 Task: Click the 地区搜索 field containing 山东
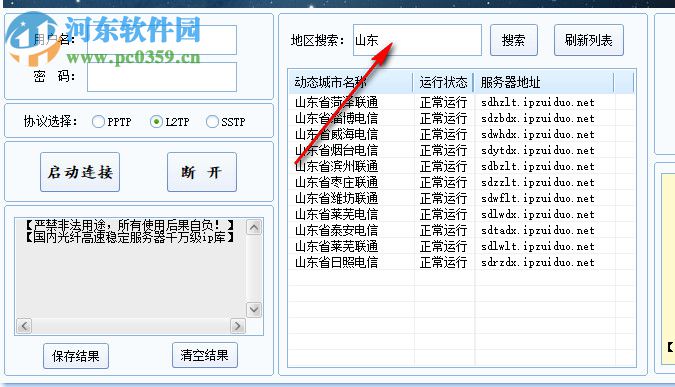(x=417, y=40)
